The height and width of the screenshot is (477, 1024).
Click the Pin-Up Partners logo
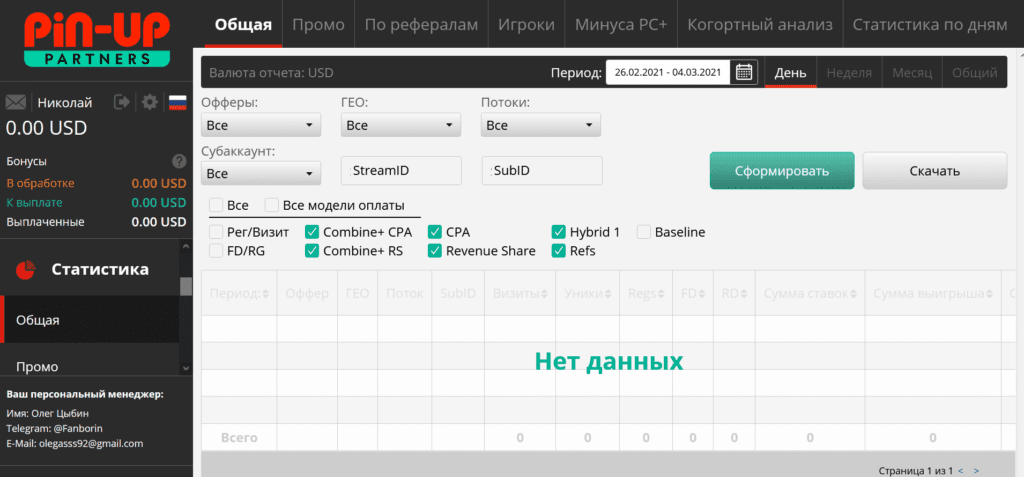96,39
